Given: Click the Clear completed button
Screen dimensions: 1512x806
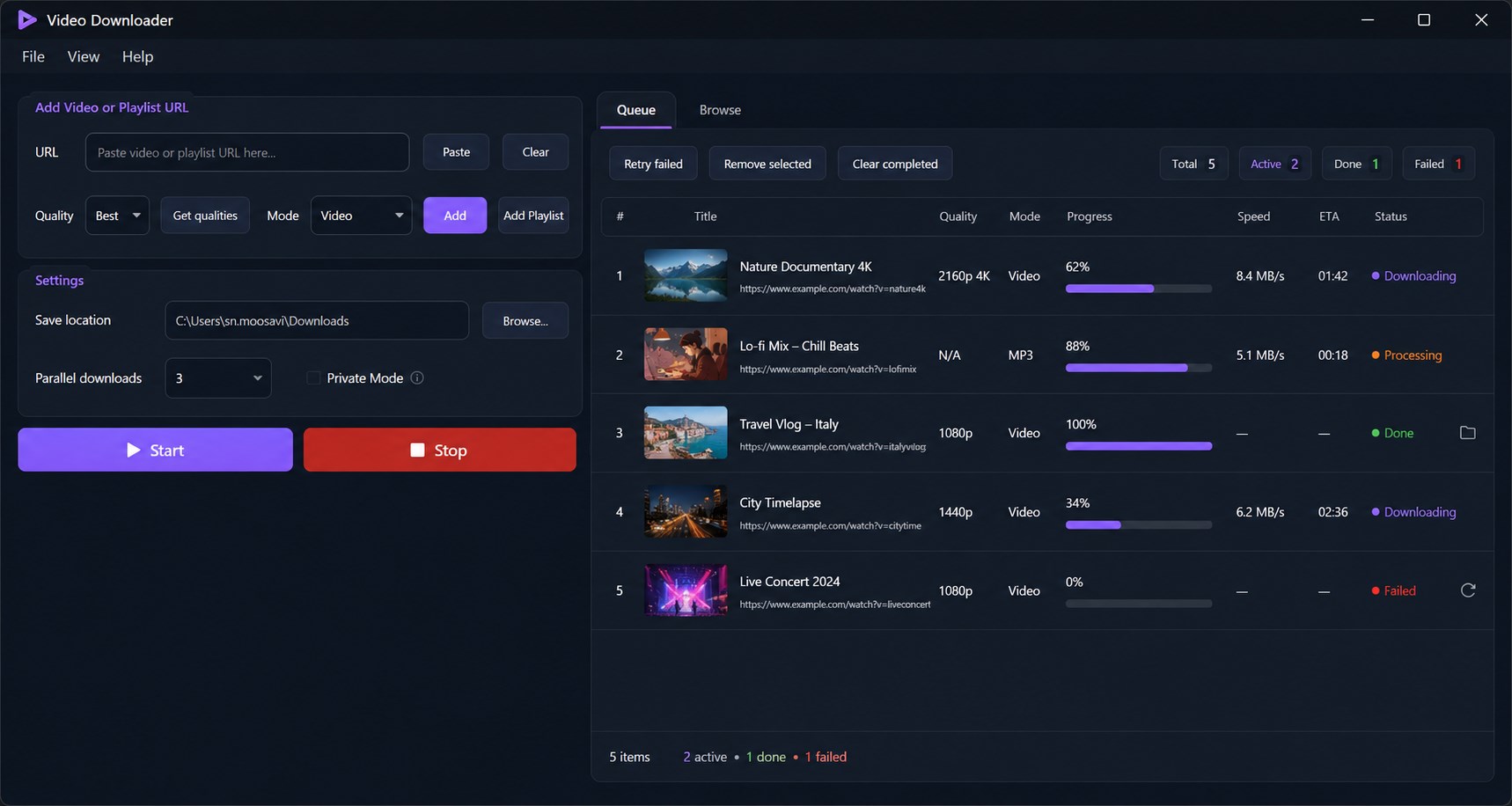Looking at the screenshot, I should pos(895,164).
